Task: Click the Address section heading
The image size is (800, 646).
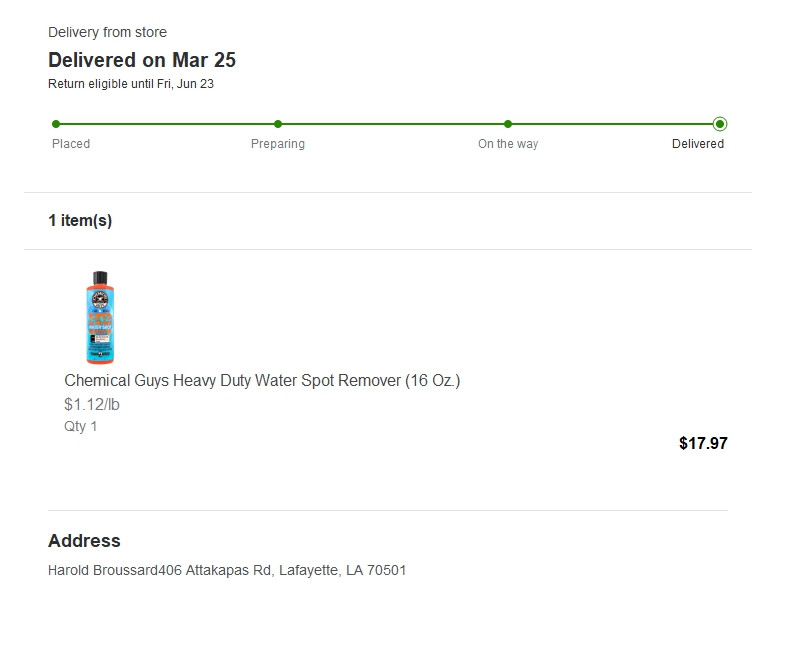Action: coord(84,540)
